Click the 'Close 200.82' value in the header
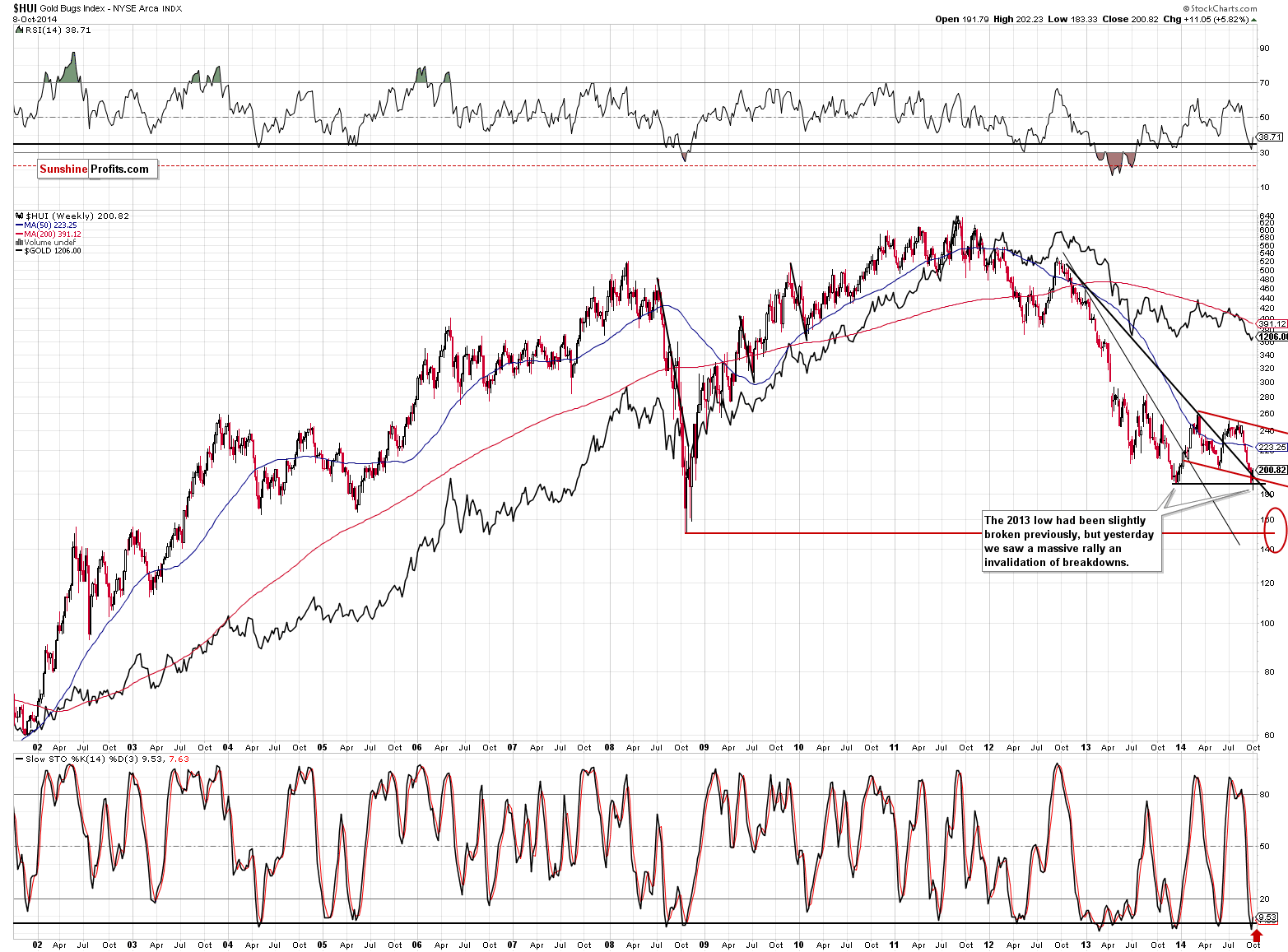The image size is (1288, 952). point(1130,19)
